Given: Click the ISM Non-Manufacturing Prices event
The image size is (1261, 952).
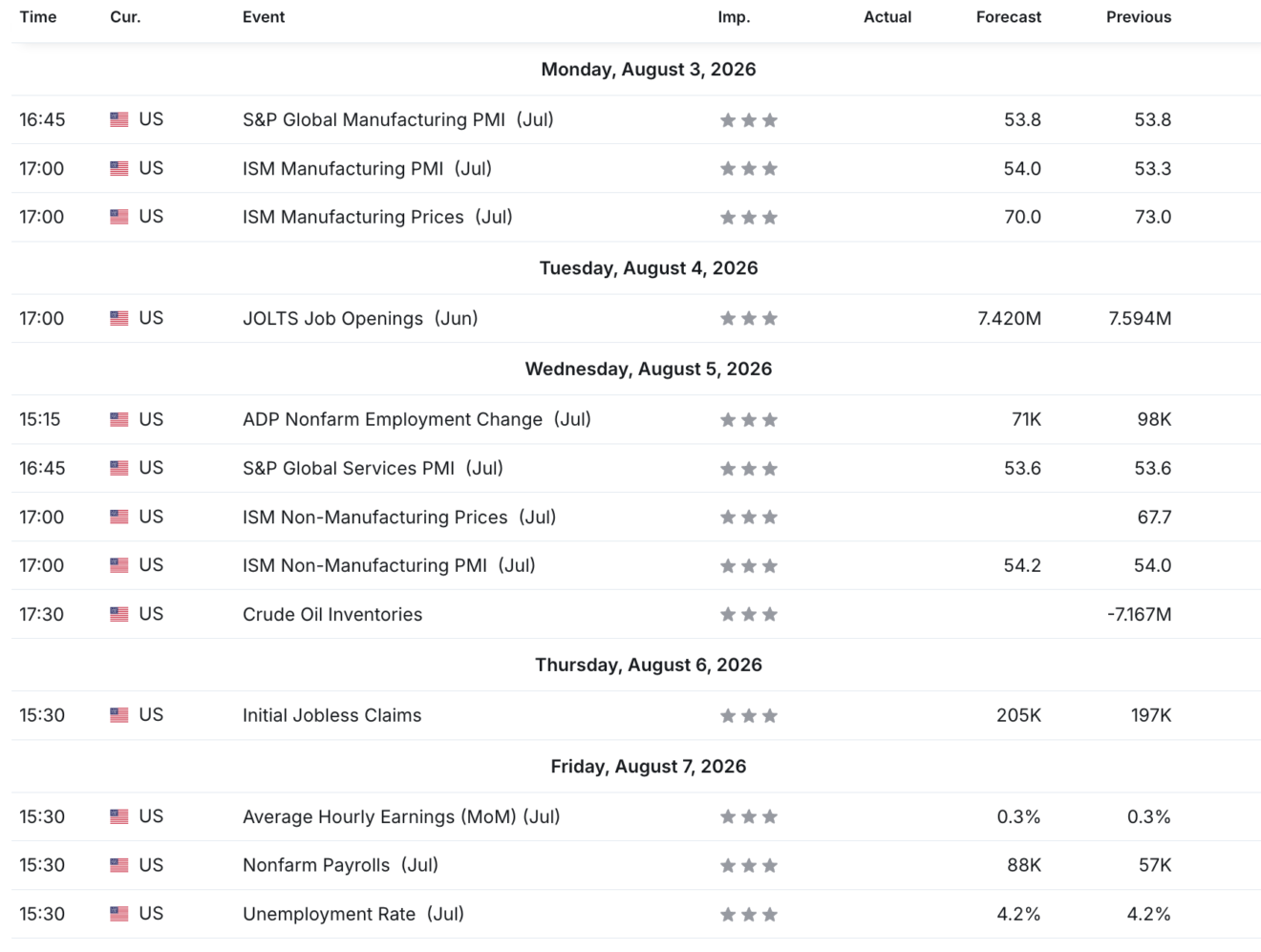Looking at the screenshot, I should pyautogui.click(x=399, y=517).
